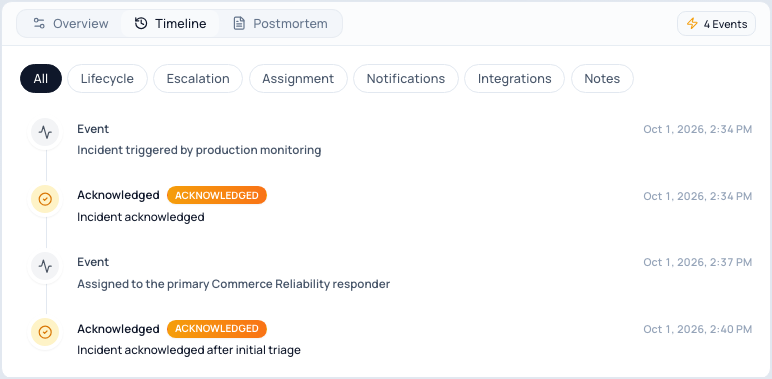Click pulse icon for incident triggered event
The image size is (772, 379).
[45, 132]
